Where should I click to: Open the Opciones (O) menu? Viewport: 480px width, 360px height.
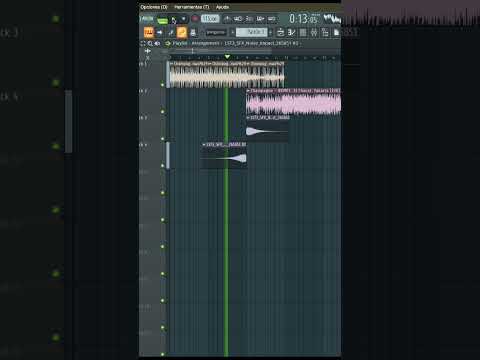(x=153, y=7)
